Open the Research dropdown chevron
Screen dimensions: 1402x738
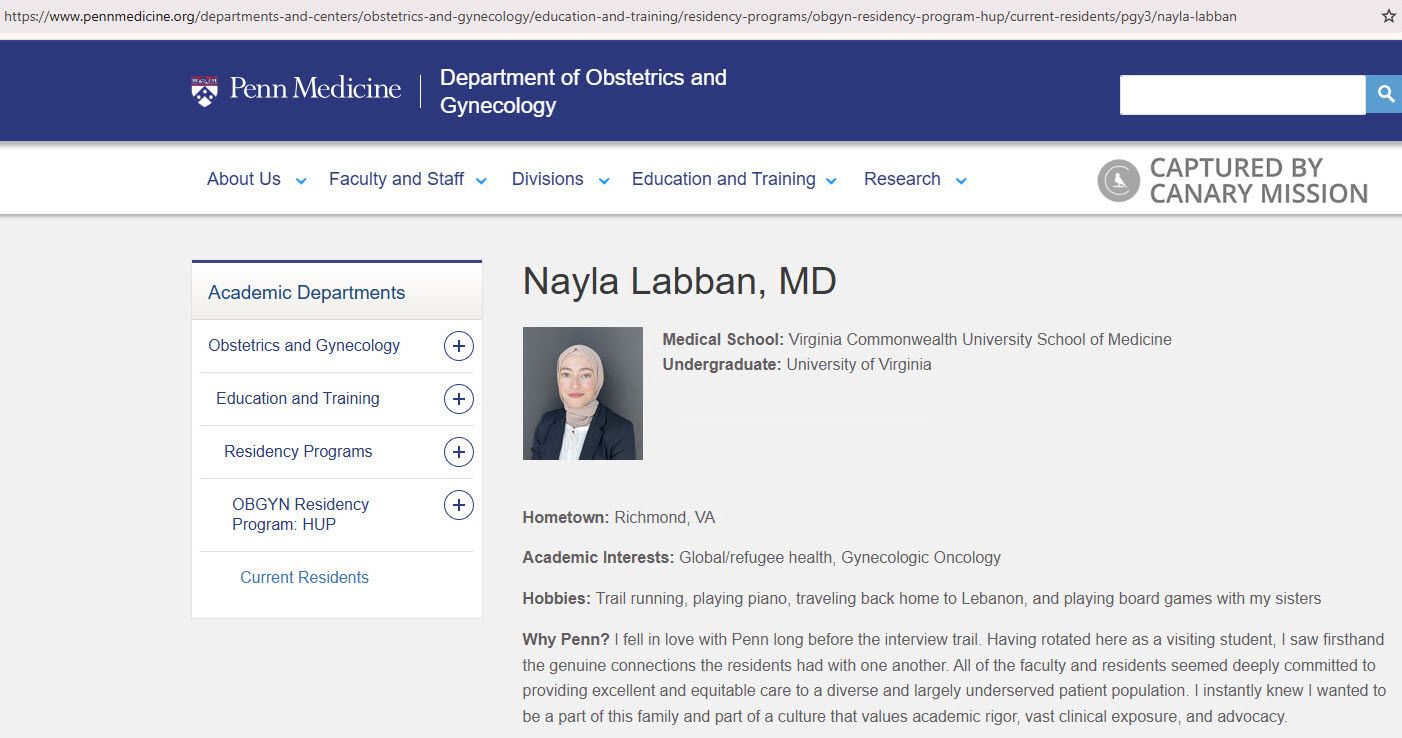point(960,181)
